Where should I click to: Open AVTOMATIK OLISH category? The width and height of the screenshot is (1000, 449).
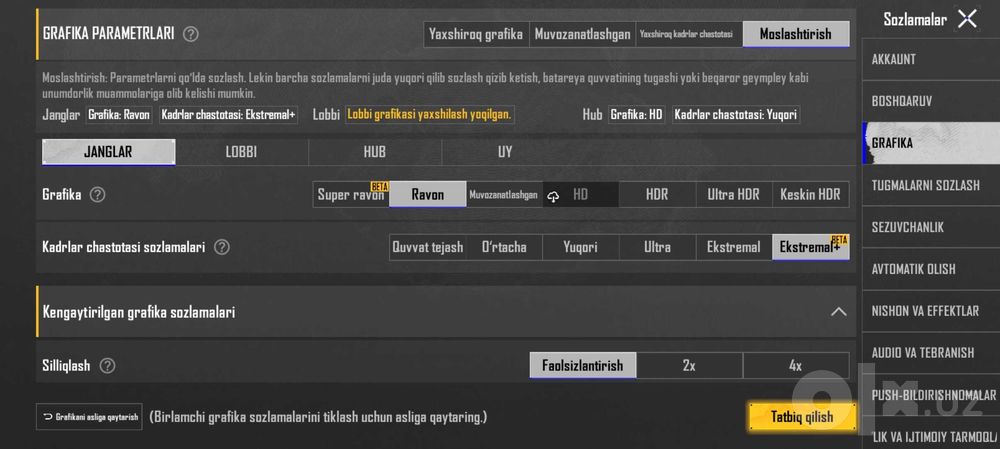[x=931, y=269]
